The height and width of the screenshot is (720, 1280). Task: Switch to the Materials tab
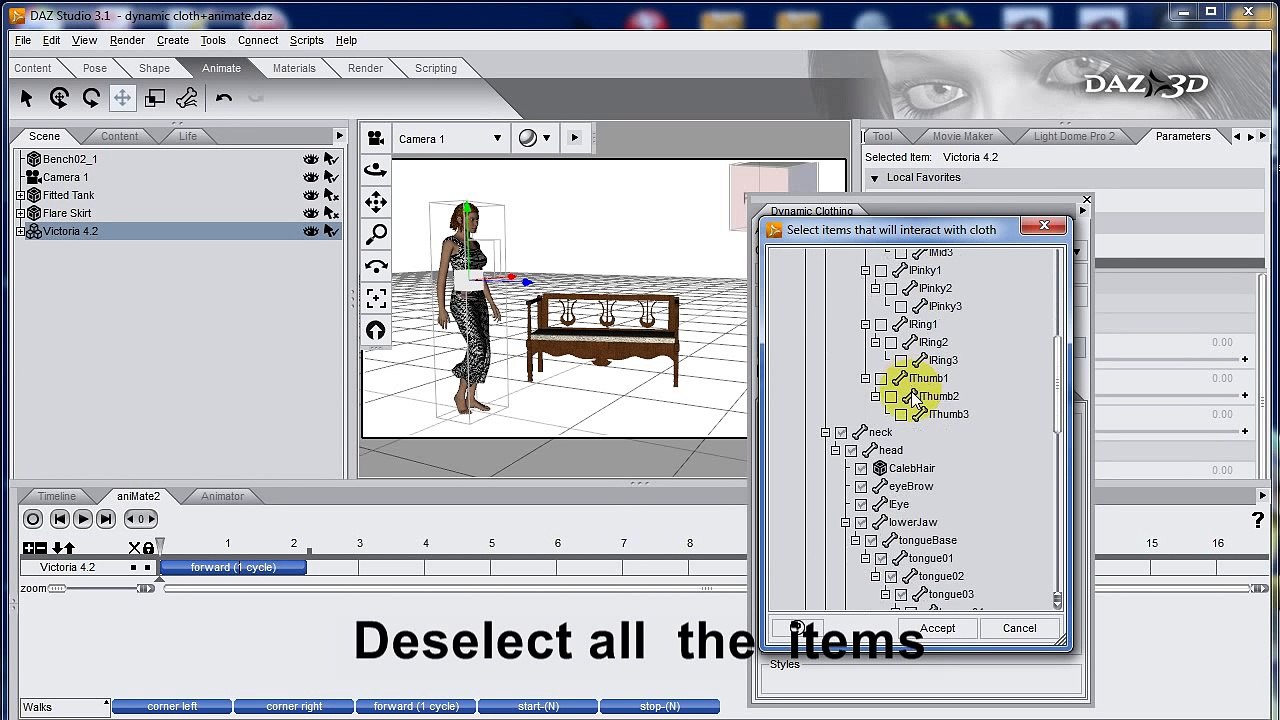[294, 68]
